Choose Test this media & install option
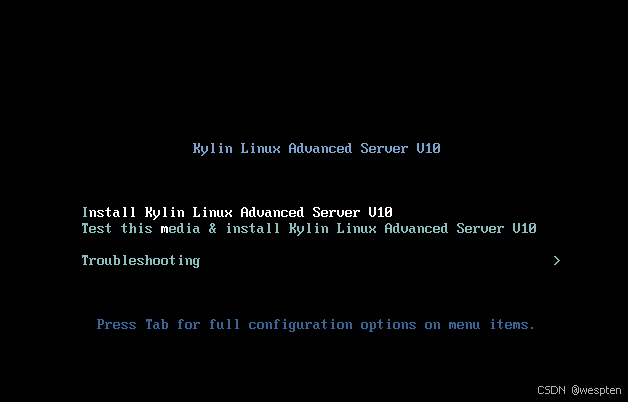This screenshot has width=628, height=402. (309, 229)
